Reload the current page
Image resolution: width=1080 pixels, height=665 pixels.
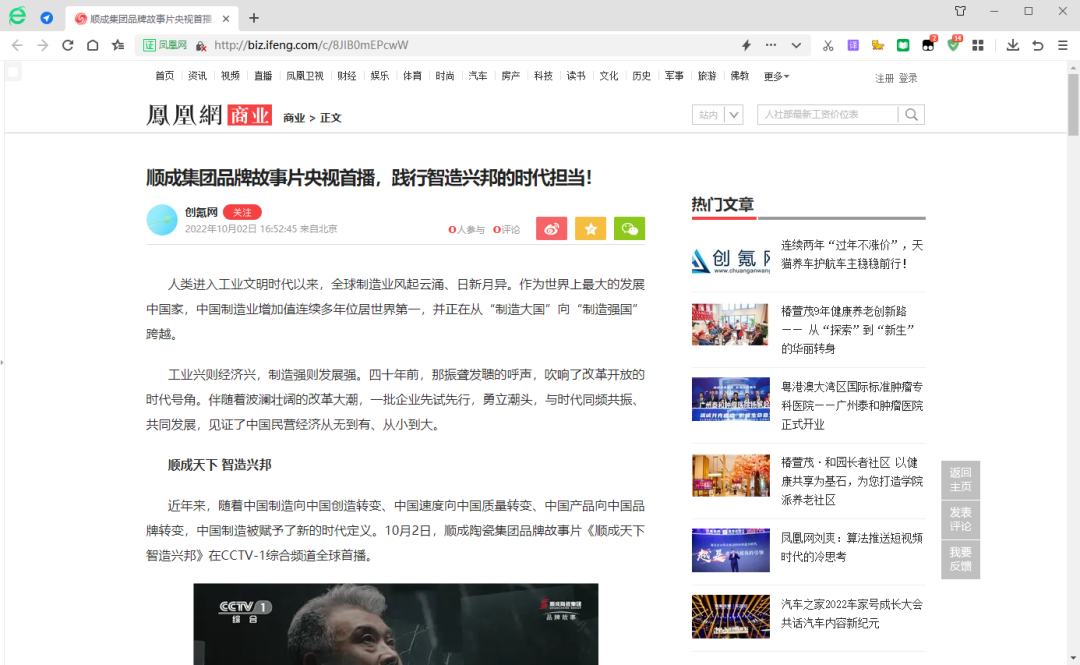pos(68,45)
